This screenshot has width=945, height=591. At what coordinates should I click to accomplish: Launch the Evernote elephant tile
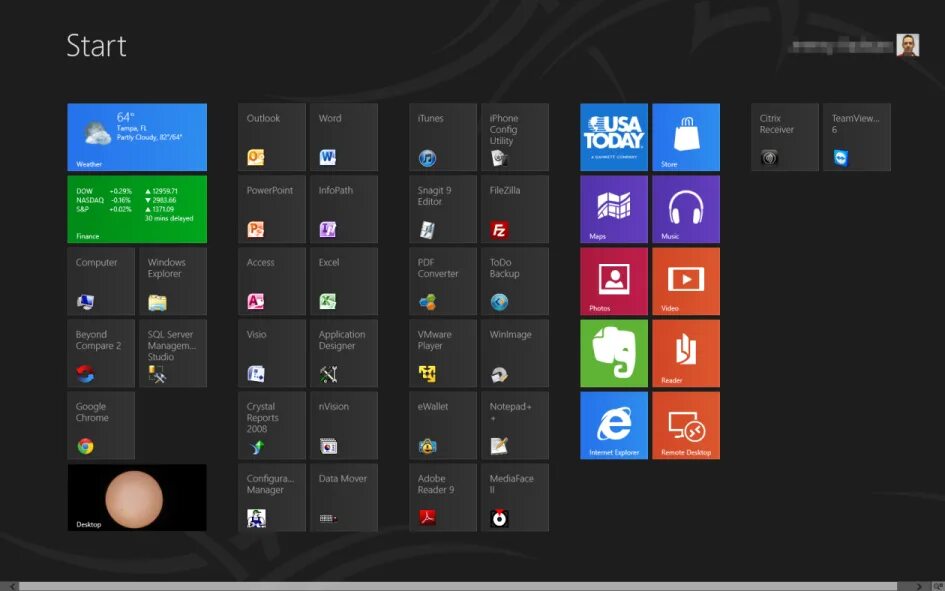[614, 354]
